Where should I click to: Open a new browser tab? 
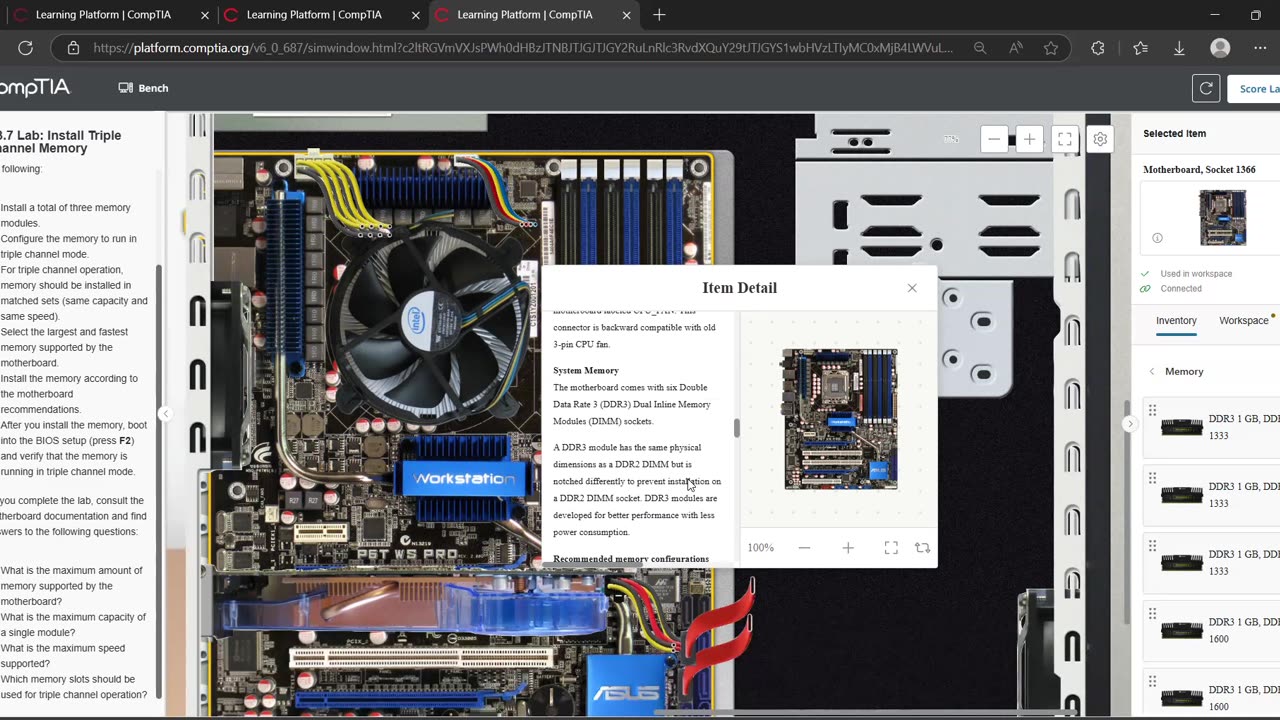659,15
